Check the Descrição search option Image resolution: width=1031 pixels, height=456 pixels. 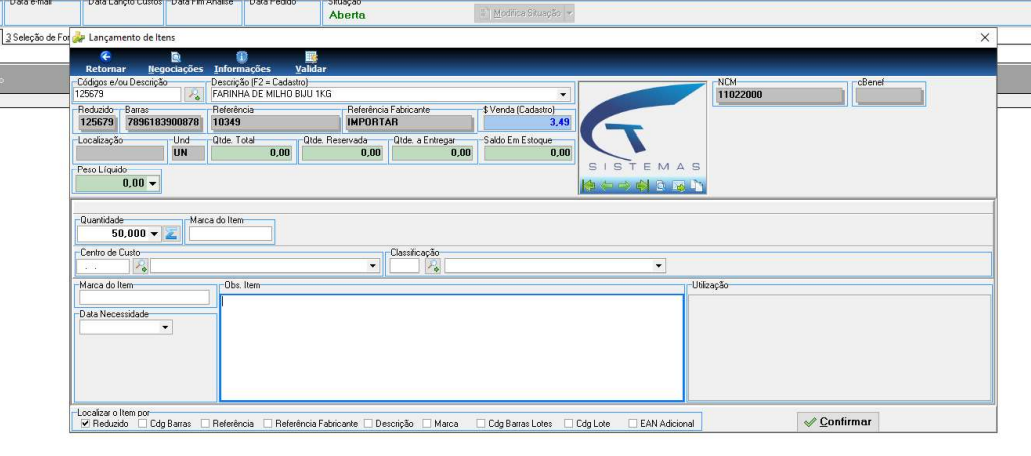(368, 424)
